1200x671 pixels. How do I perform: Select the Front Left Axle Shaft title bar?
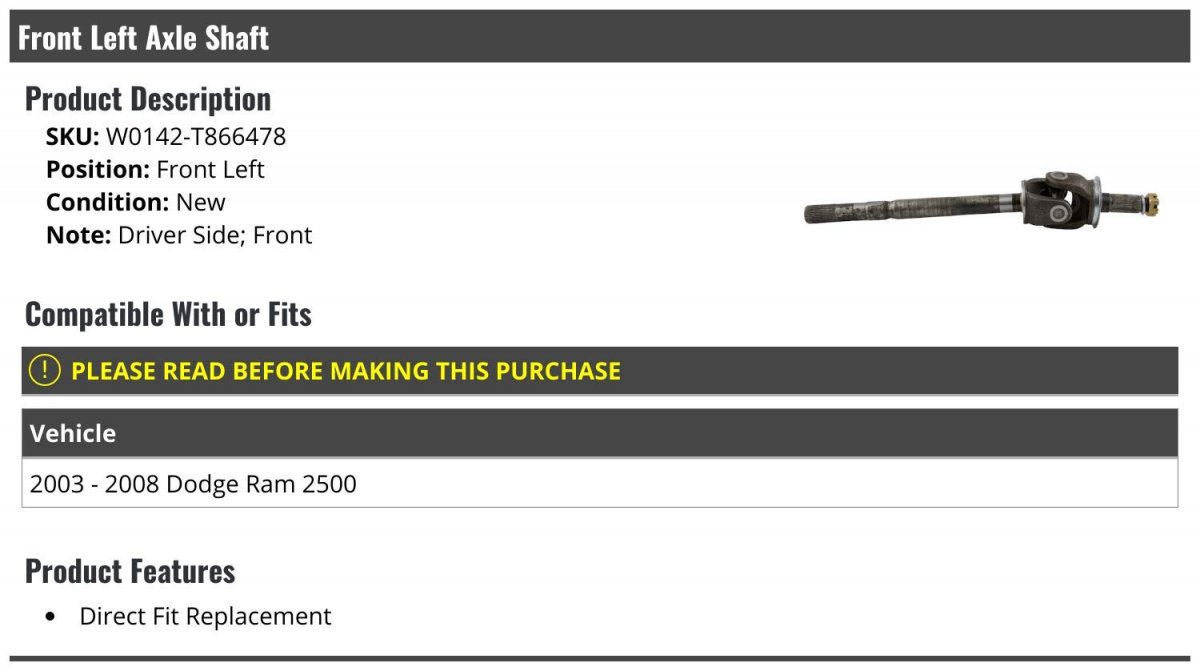click(x=600, y=37)
